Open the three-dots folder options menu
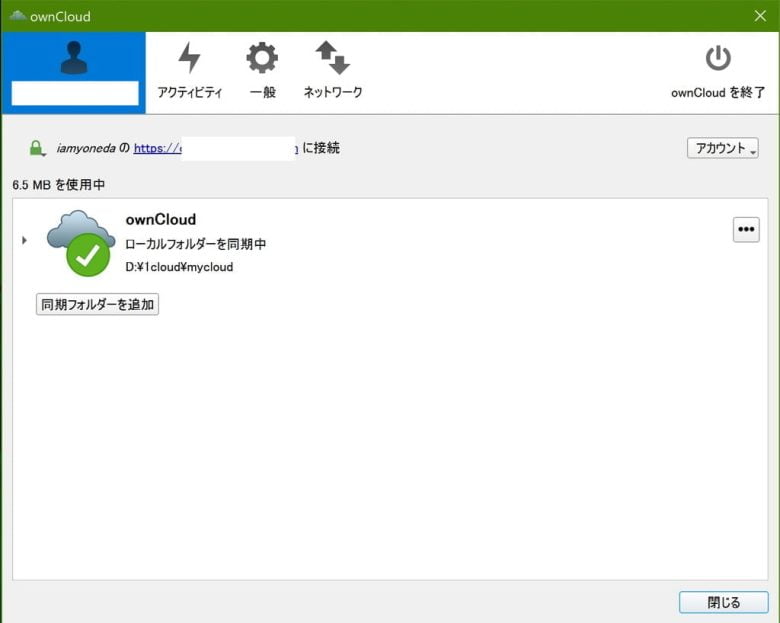The height and width of the screenshot is (623, 780). tap(746, 229)
